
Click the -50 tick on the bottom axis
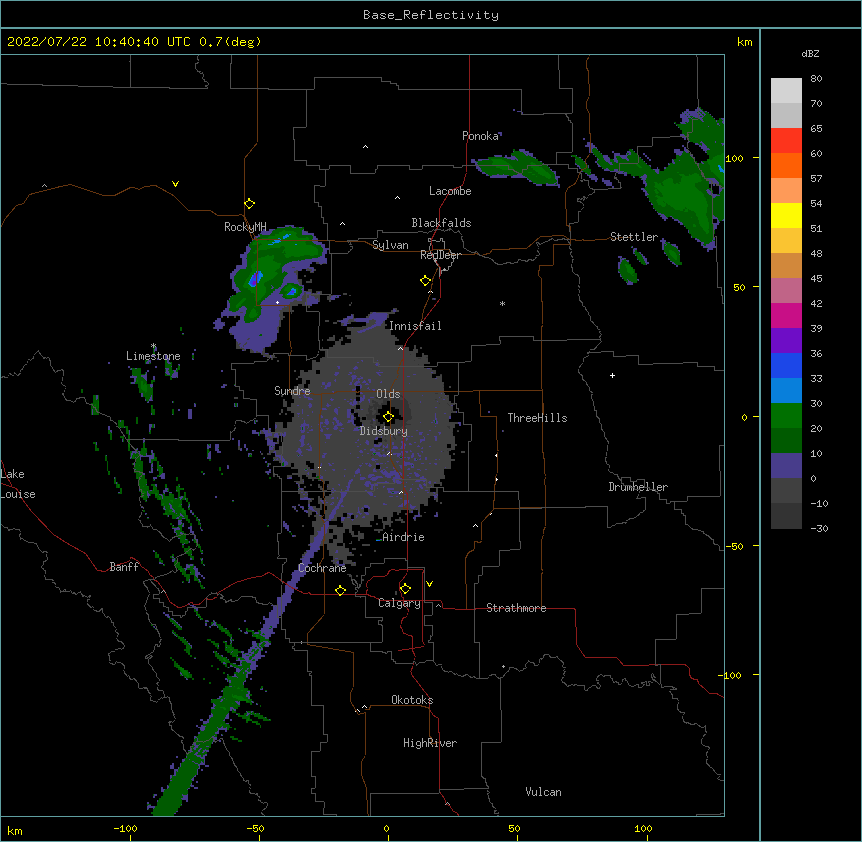pos(255,829)
